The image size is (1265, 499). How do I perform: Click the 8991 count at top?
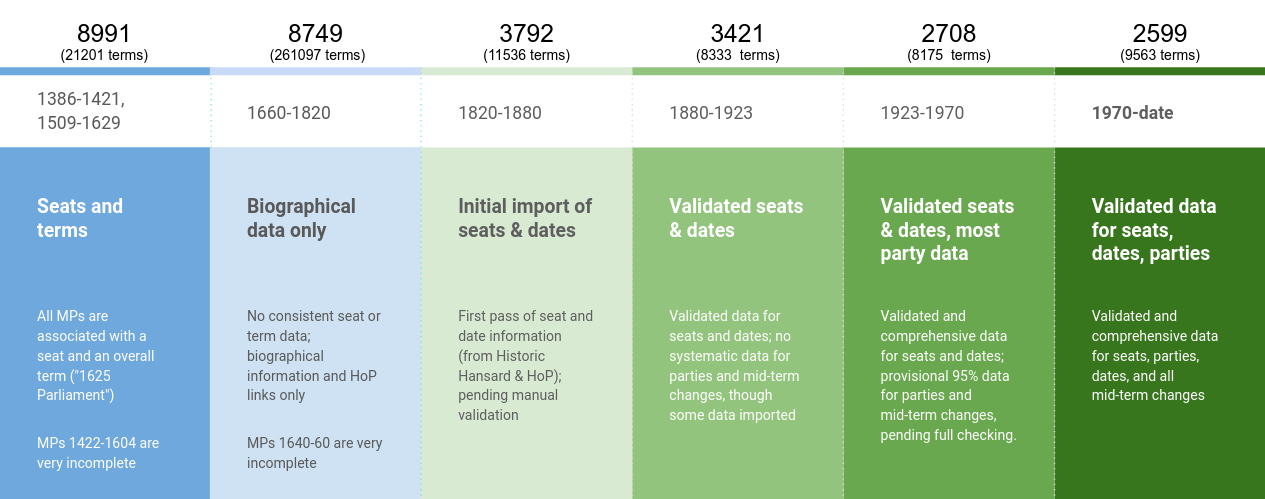pos(104,34)
